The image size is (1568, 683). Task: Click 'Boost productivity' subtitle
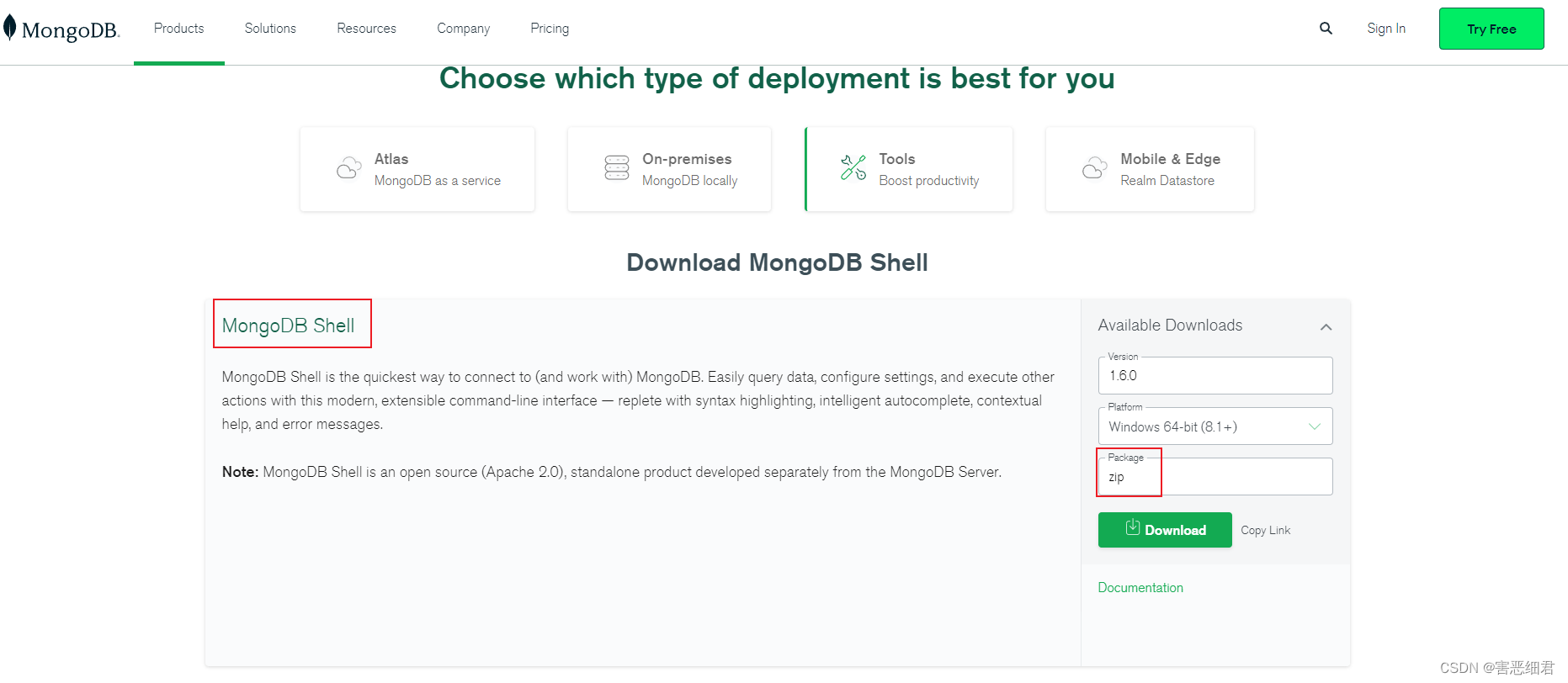[929, 181]
